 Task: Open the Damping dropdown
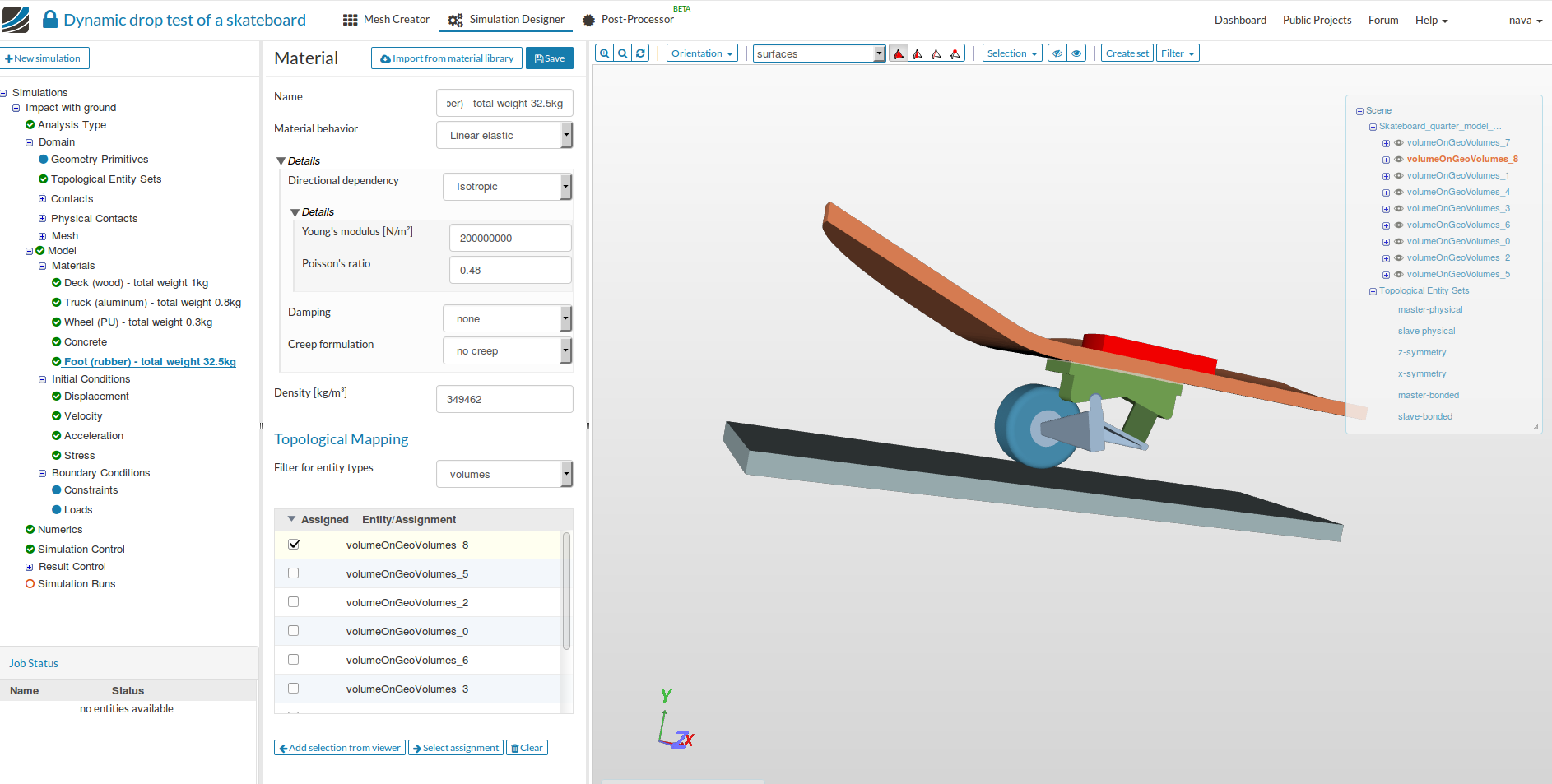pos(508,318)
